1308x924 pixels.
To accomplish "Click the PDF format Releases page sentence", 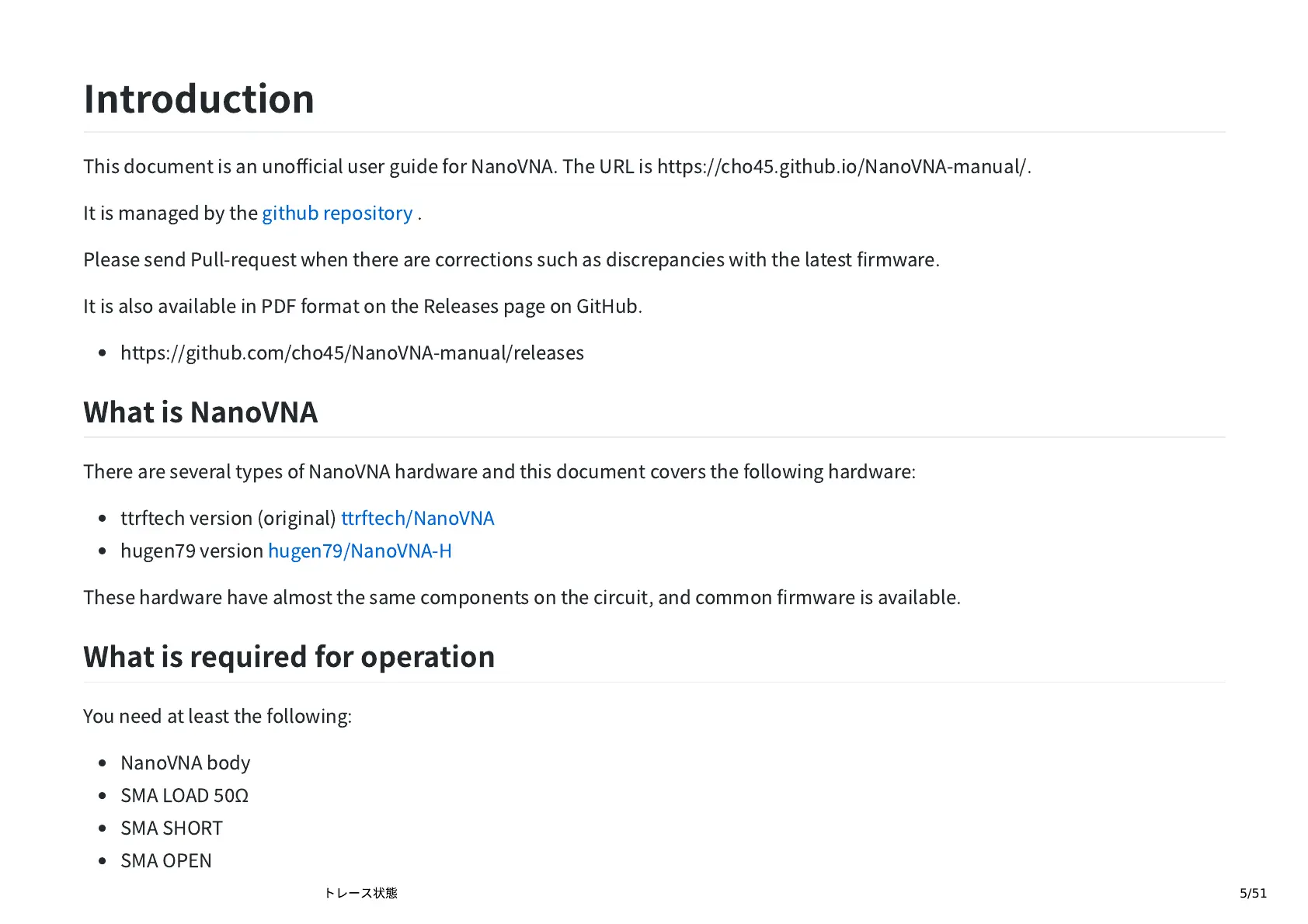I will (x=363, y=307).
